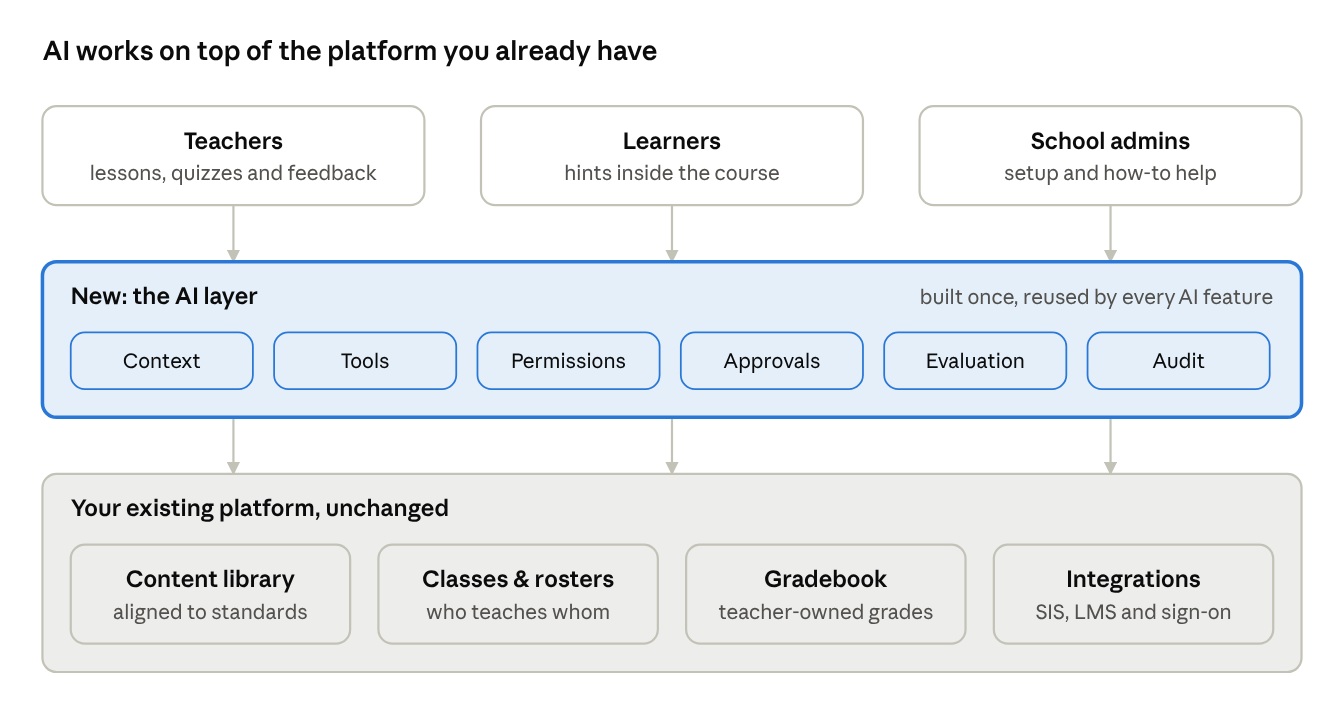
Task: Select the Audit pill
Action: click(1178, 361)
